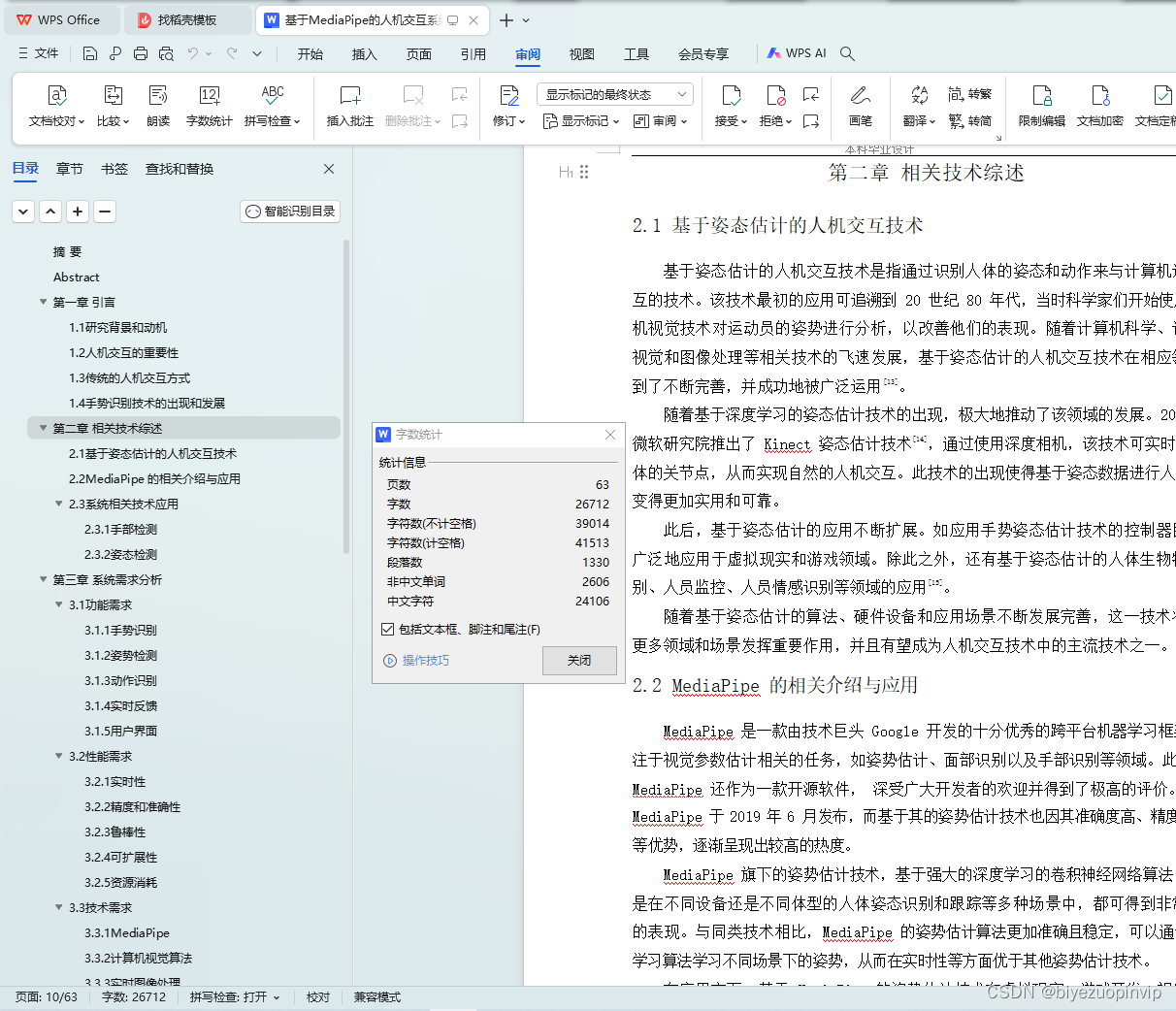Close the 字数统计 dialog with X

pos(610,435)
